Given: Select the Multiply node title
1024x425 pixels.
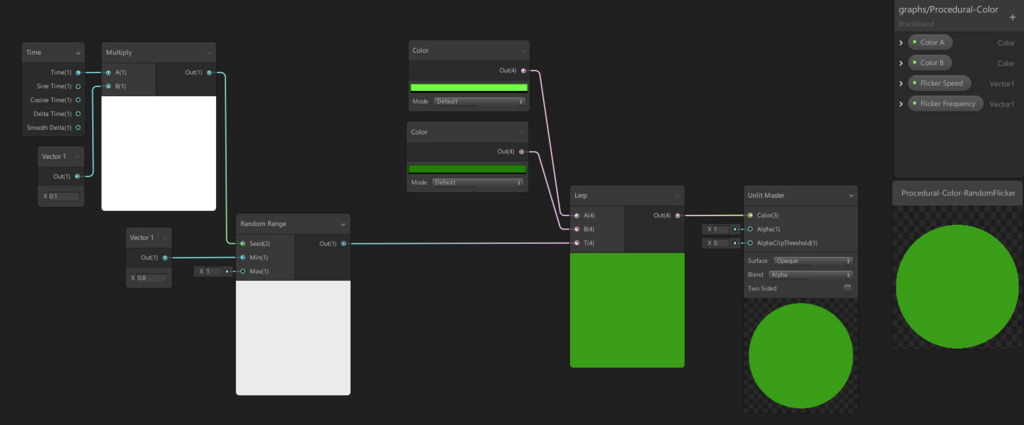Looking at the screenshot, I should tap(119, 52).
